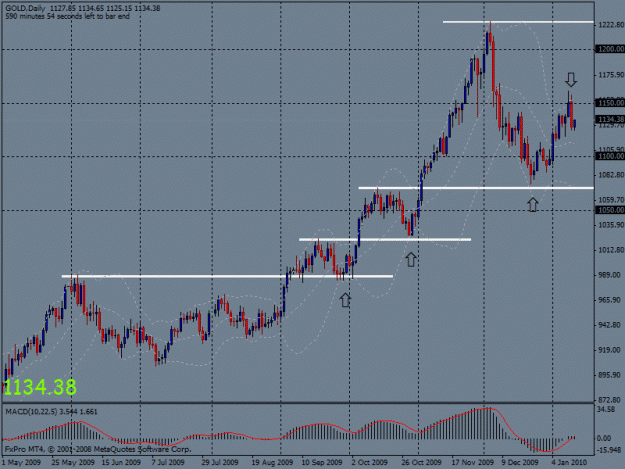The image size is (625, 469).
Task: Select the red MACD signal line
Action: pyautogui.click(x=289, y=430)
